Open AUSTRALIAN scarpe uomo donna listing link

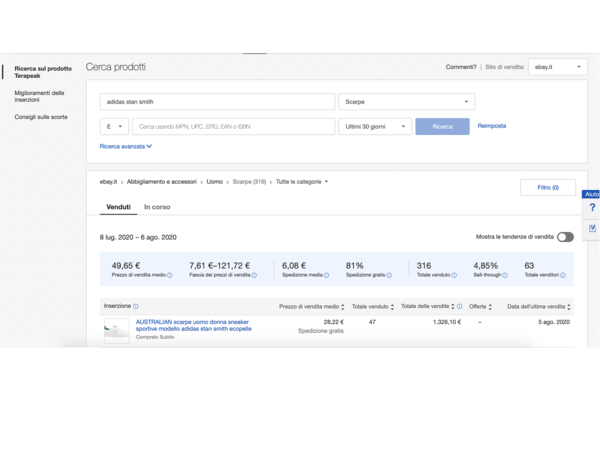click(x=194, y=326)
